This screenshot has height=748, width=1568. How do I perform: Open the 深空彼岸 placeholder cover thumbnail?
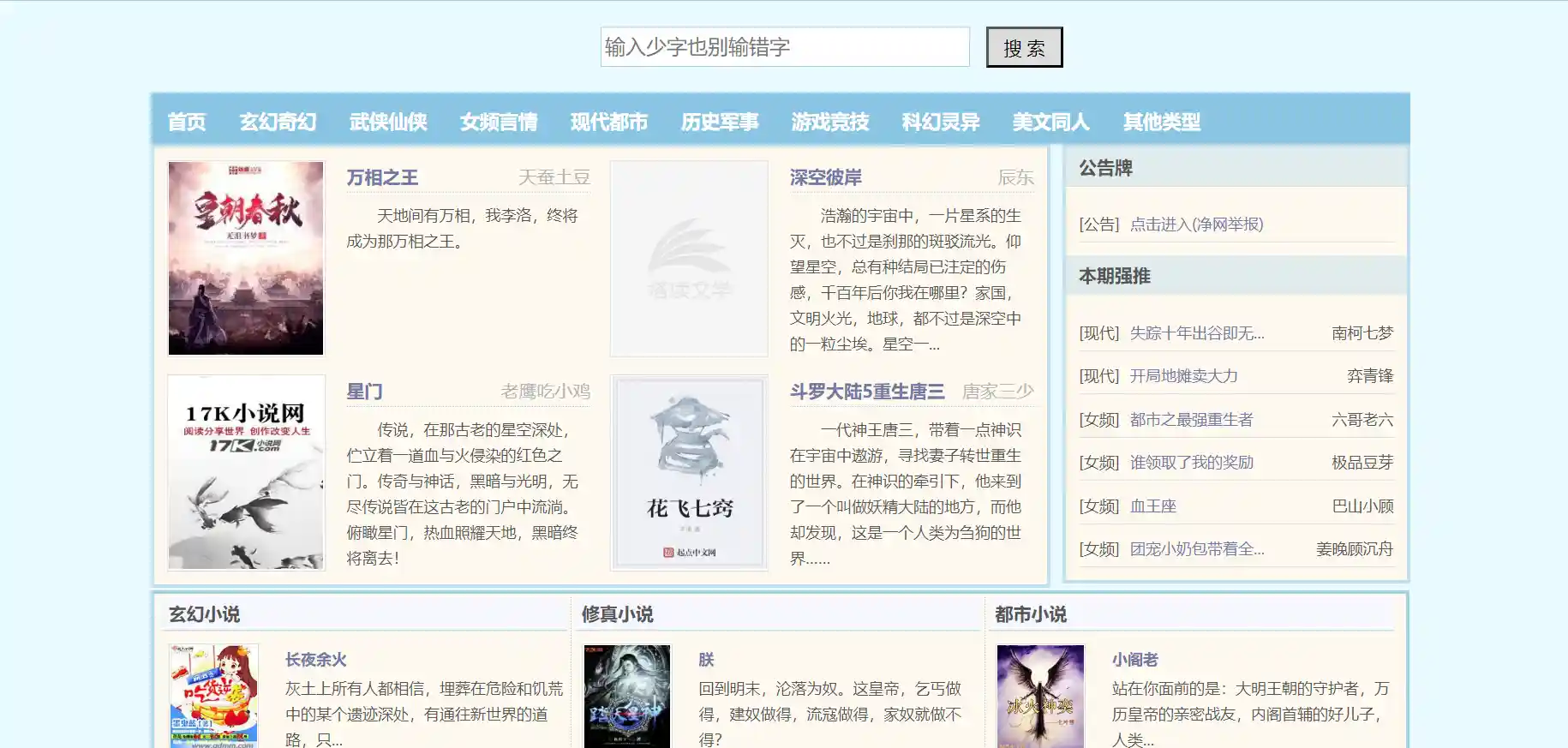pos(689,258)
